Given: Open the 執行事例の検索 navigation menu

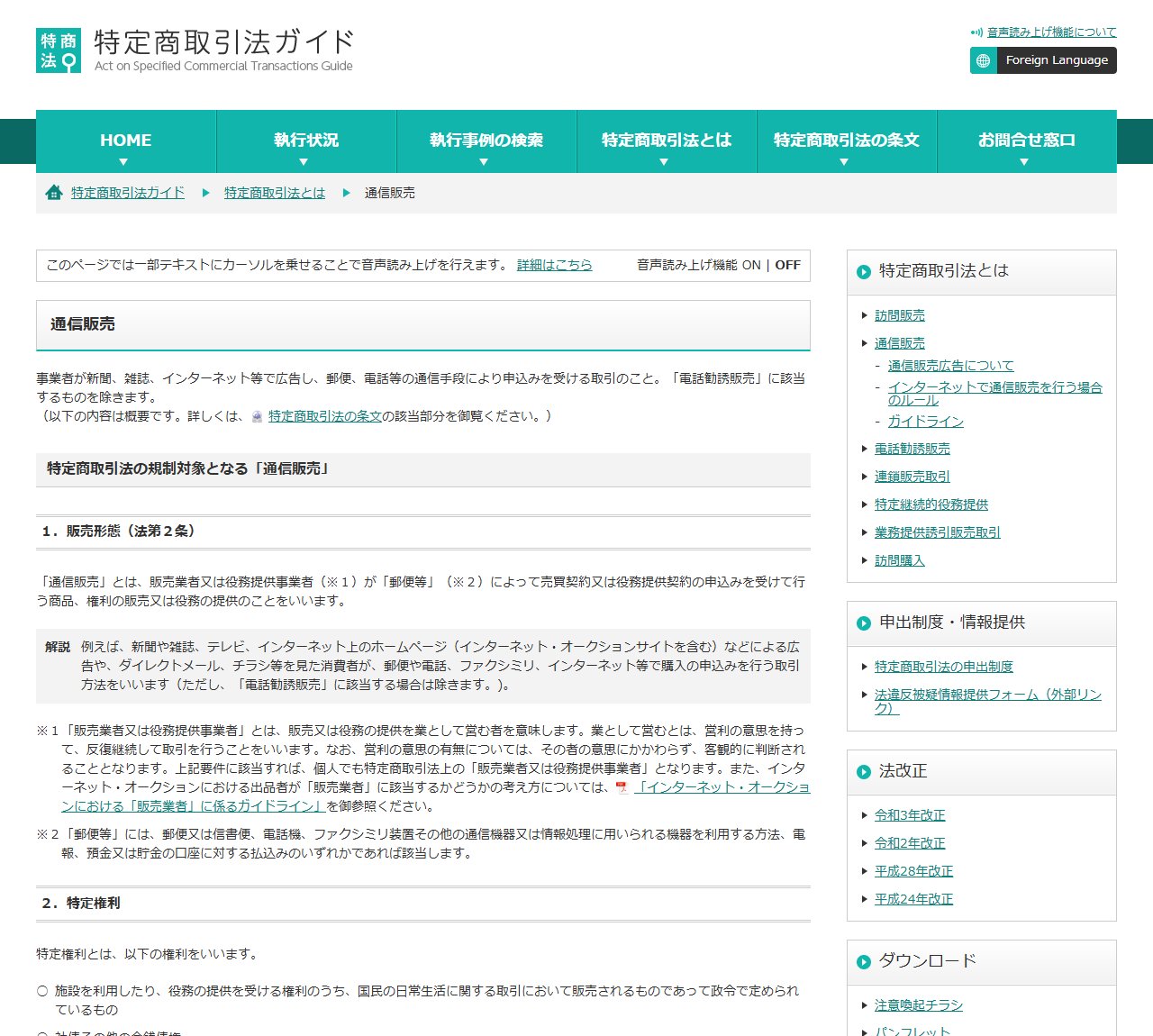Looking at the screenshot, I should coord(486,141).
